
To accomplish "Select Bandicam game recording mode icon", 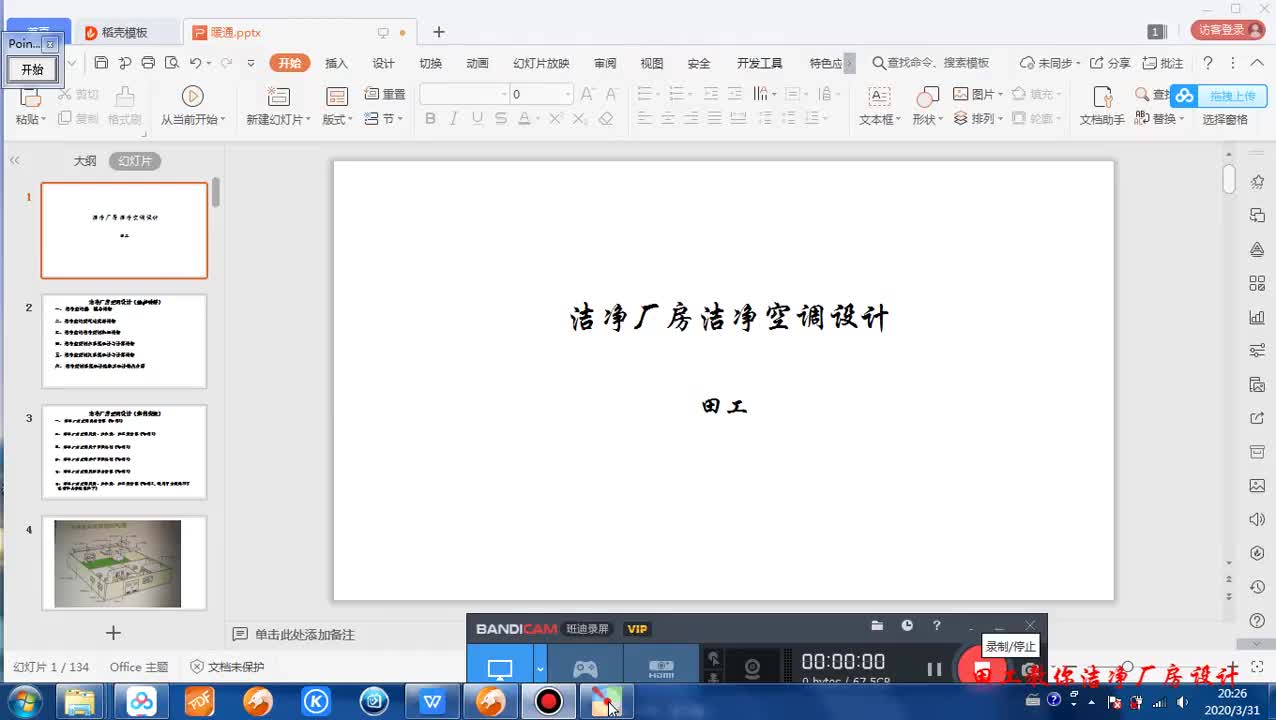I will click(584, 668).
